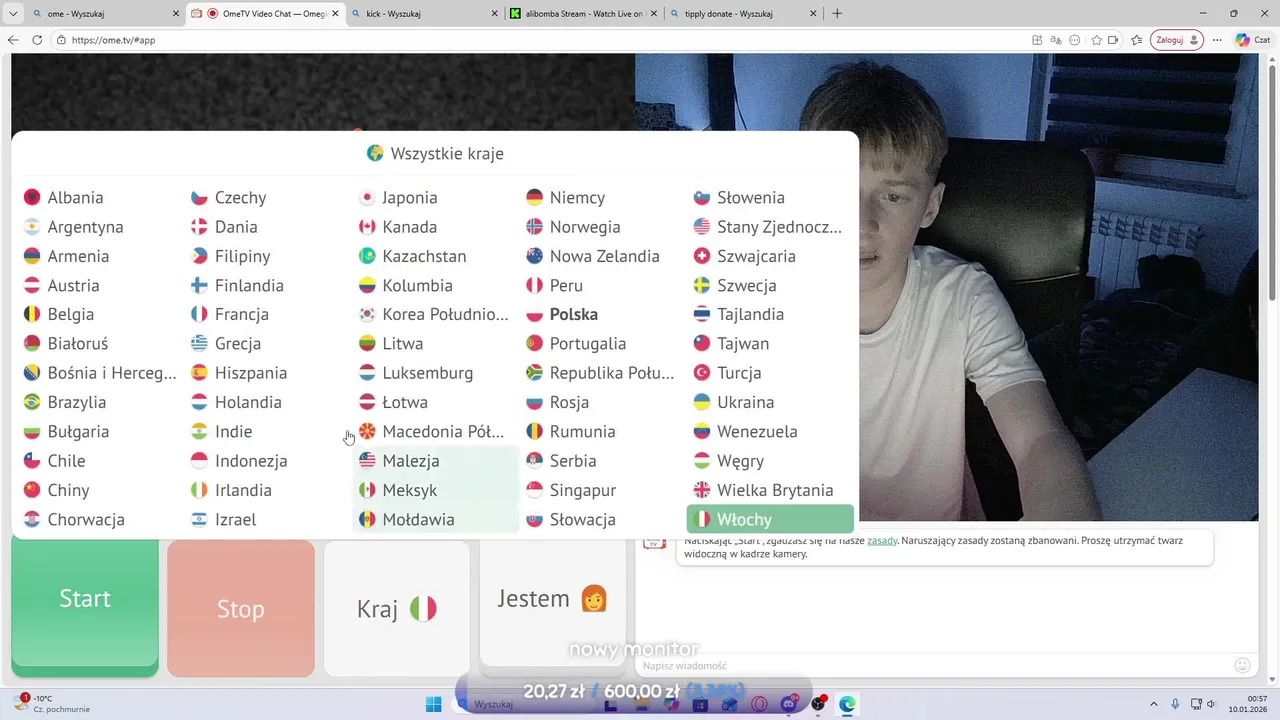
Task: Choose Szwecja country
Action: [735, 285]
